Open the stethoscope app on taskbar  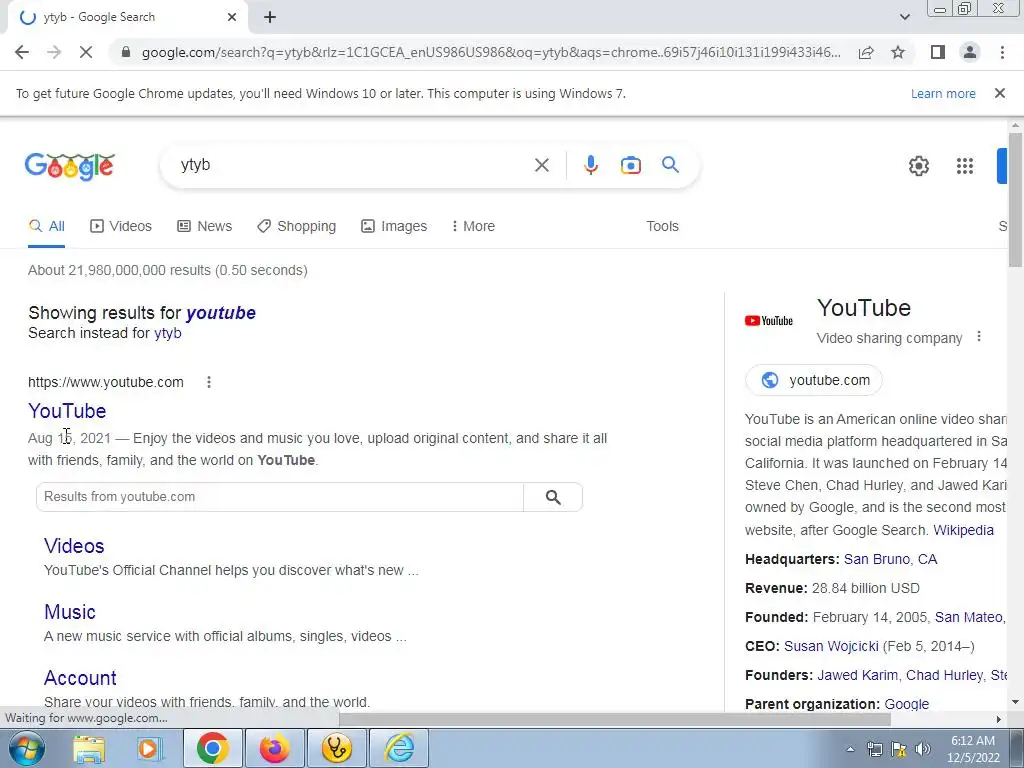336,748
